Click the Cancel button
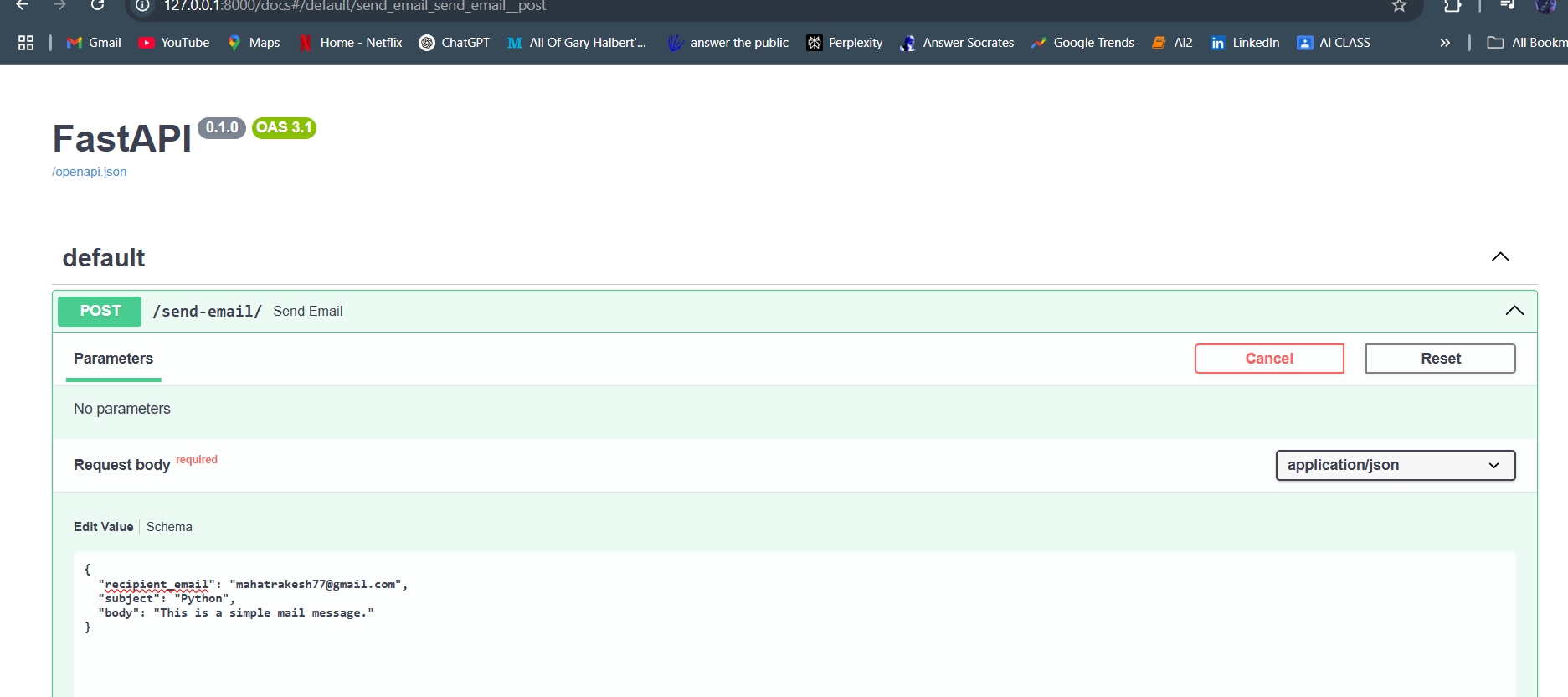Screen dimensions: 1568x697 click(x=1269, y=359)
